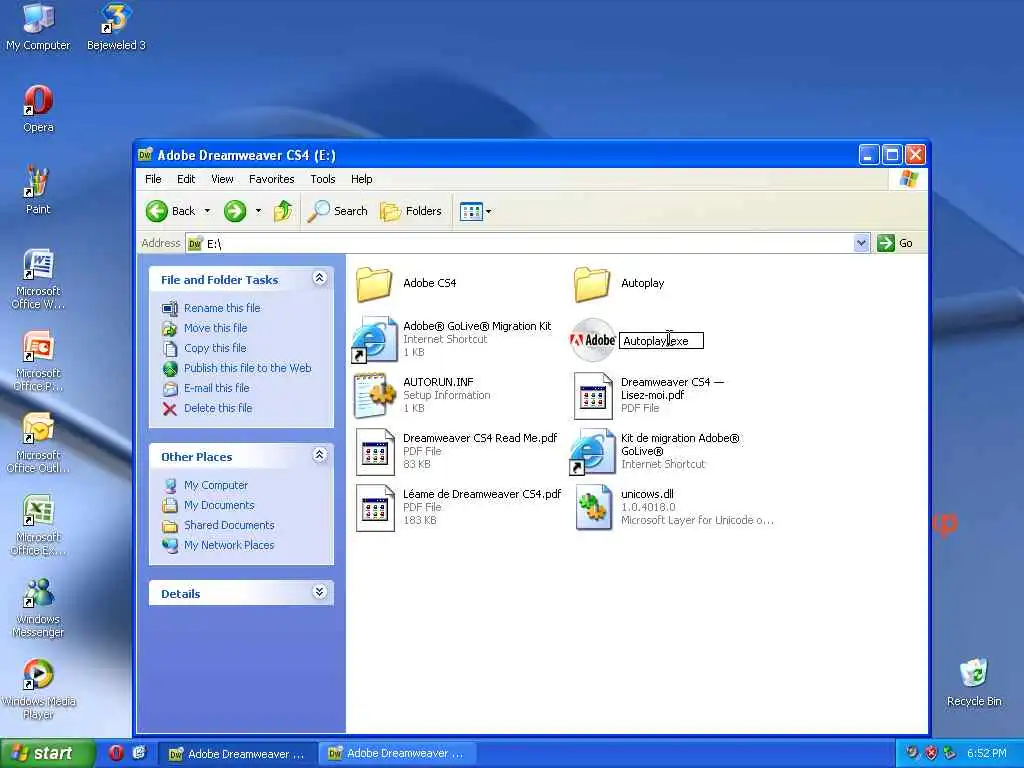The height and width of the screenshot is (768, 1024).
Task: Select Kit de migration Adobe GoLive shortcut
Action: (x=655, y=451)
